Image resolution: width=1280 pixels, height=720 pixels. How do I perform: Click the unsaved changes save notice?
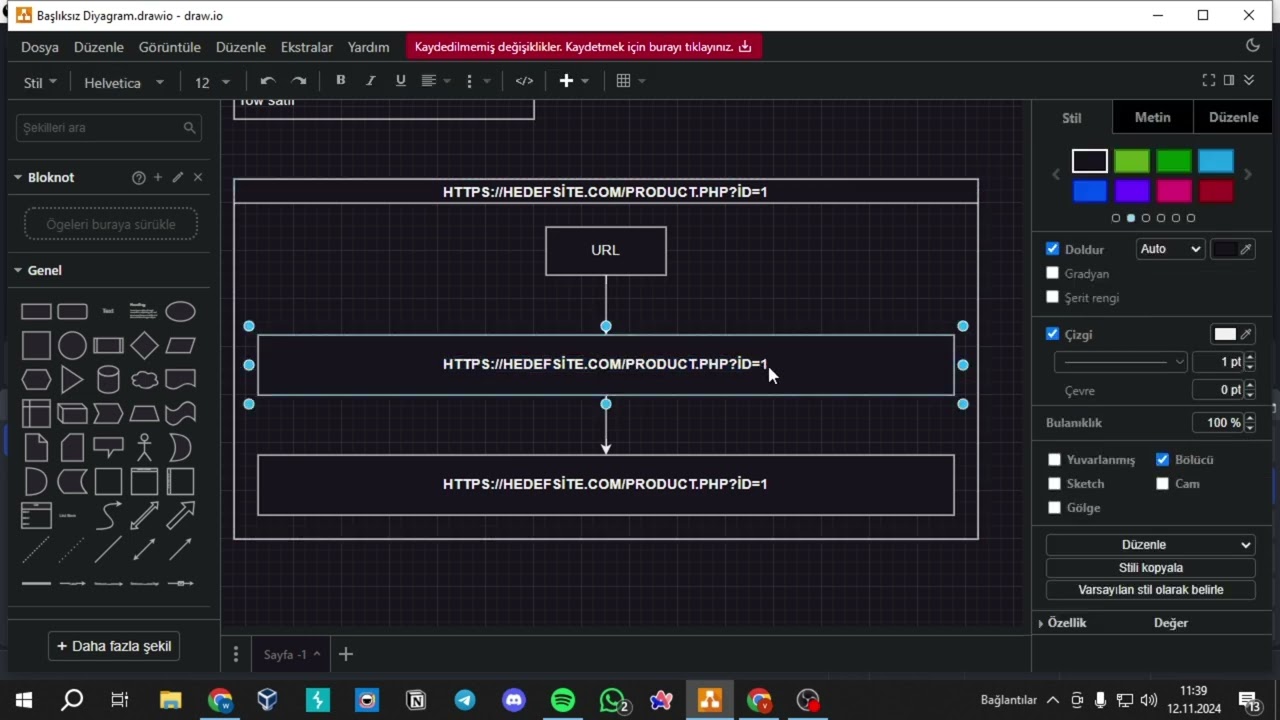583,47
